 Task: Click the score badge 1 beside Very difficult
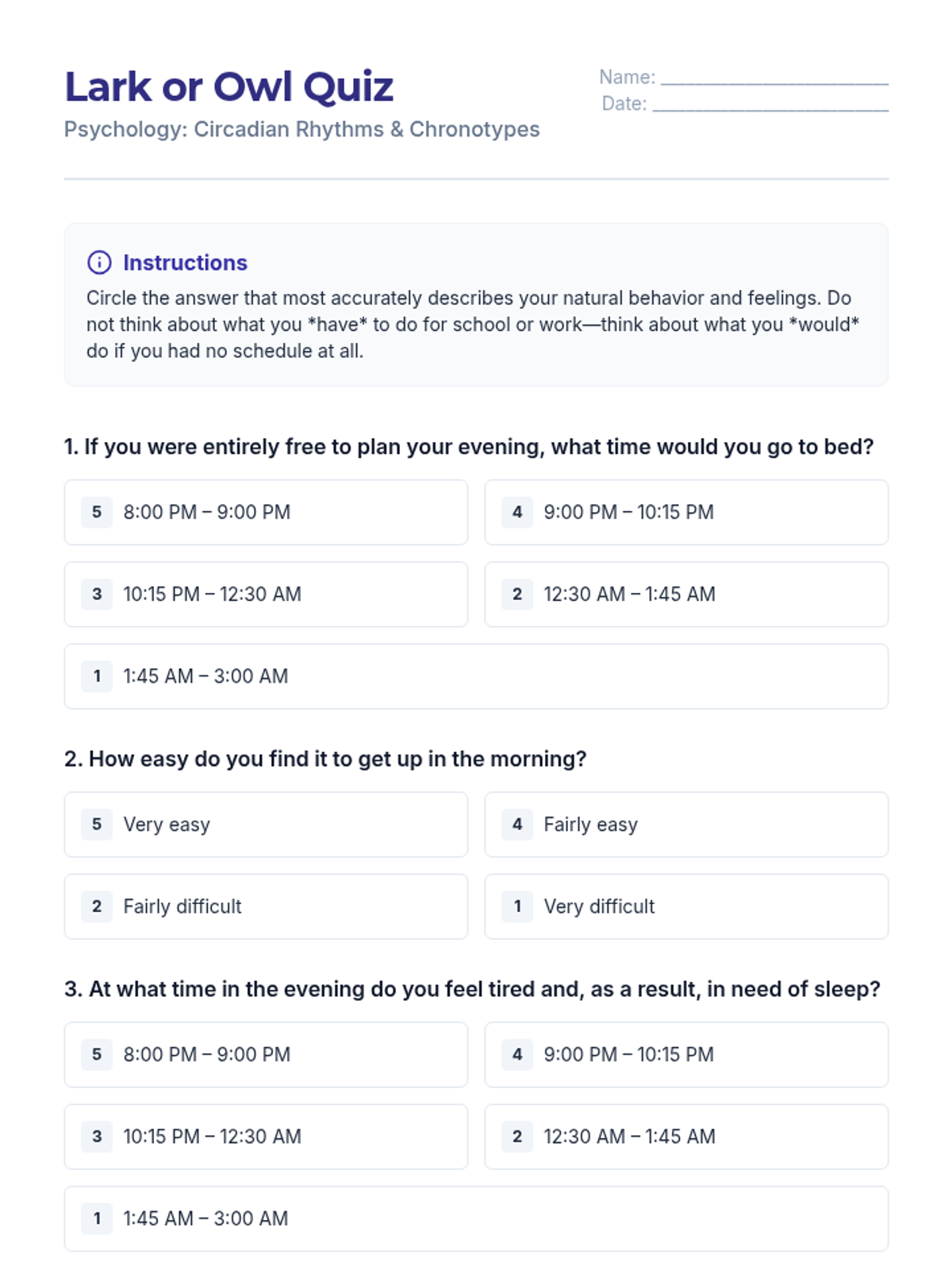click(x=517, y=906)
